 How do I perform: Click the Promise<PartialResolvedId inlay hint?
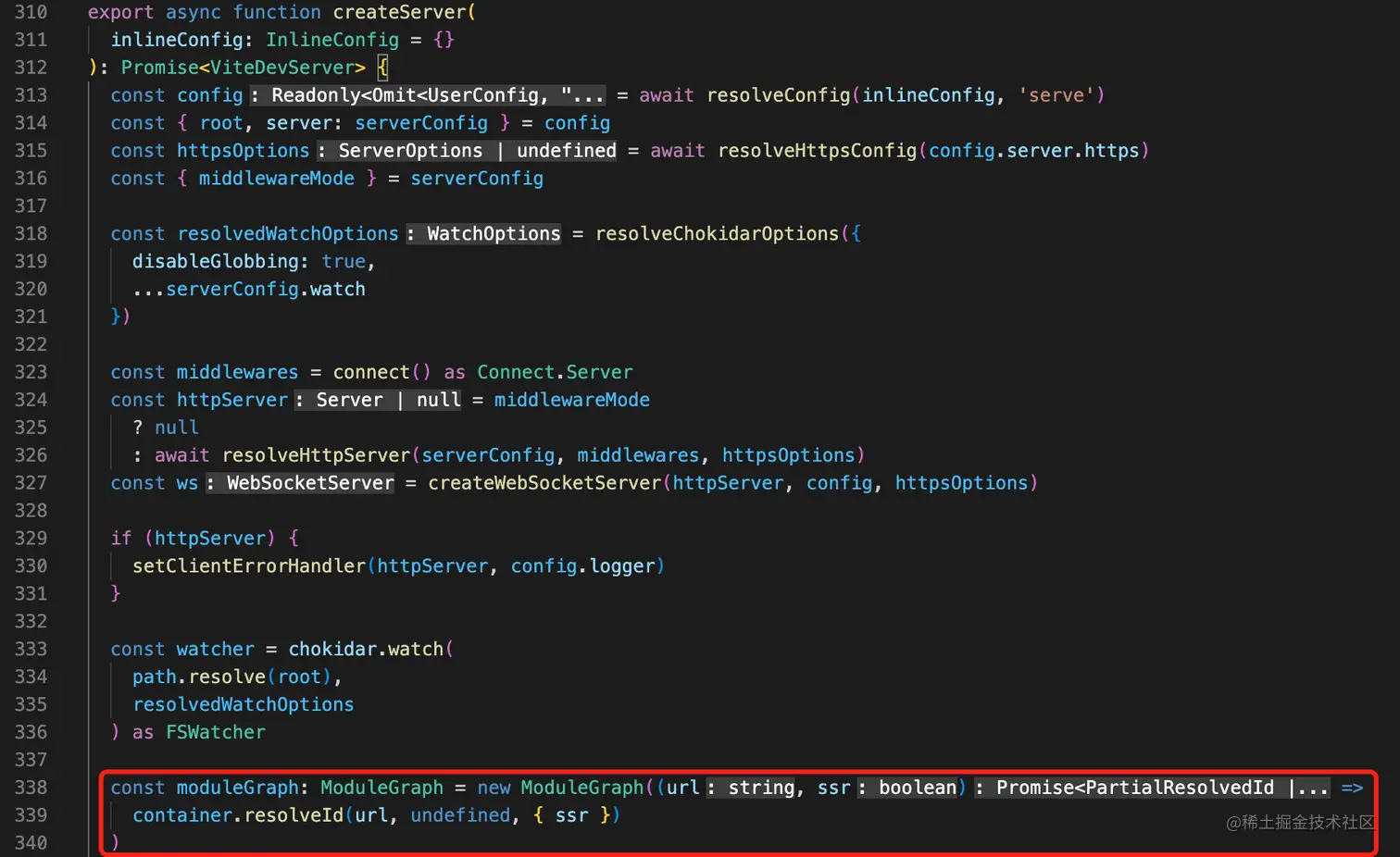(x=1151, y=788)
